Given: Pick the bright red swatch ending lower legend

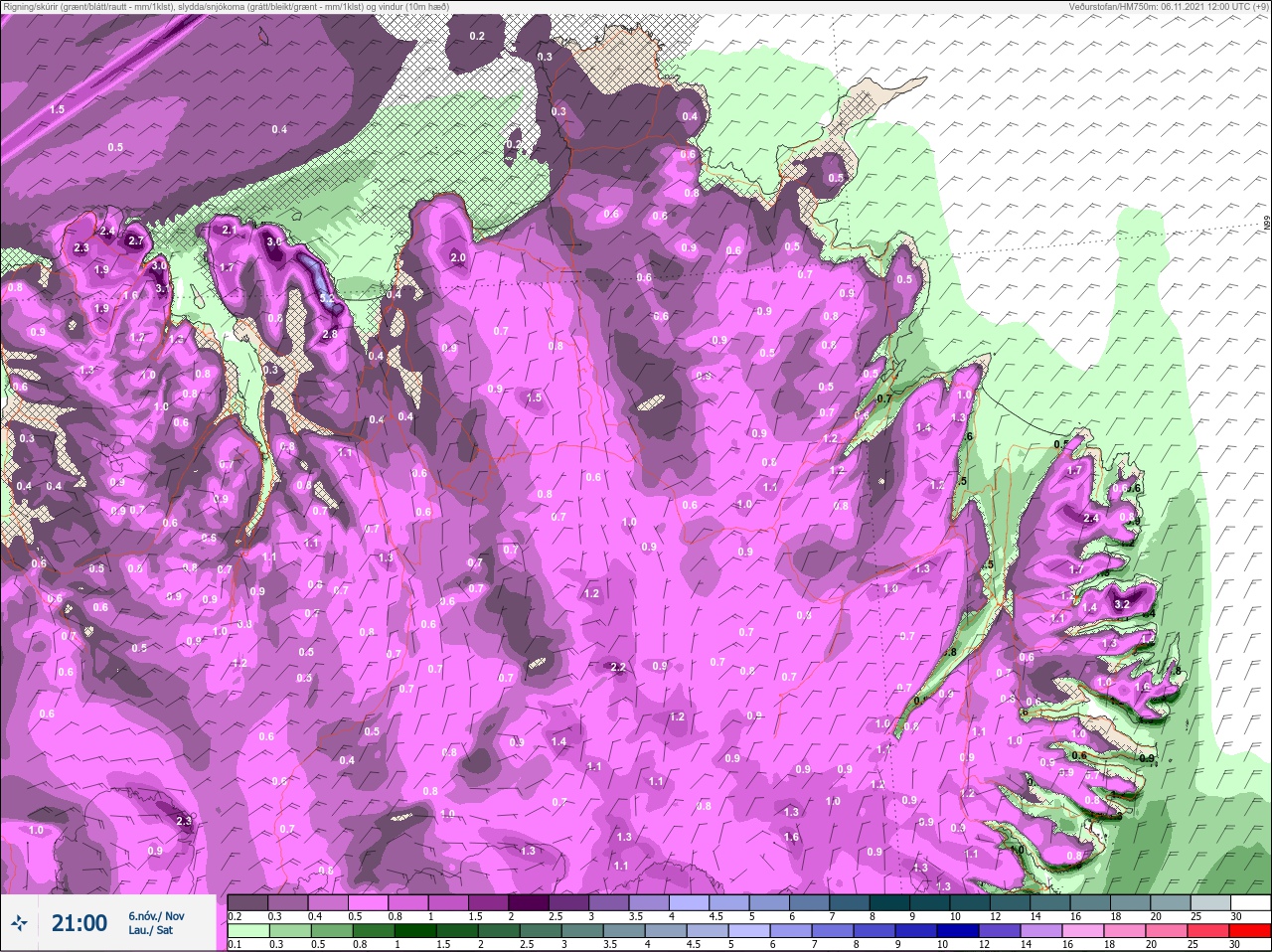Looking at the screenshot, I should 1251,932.
